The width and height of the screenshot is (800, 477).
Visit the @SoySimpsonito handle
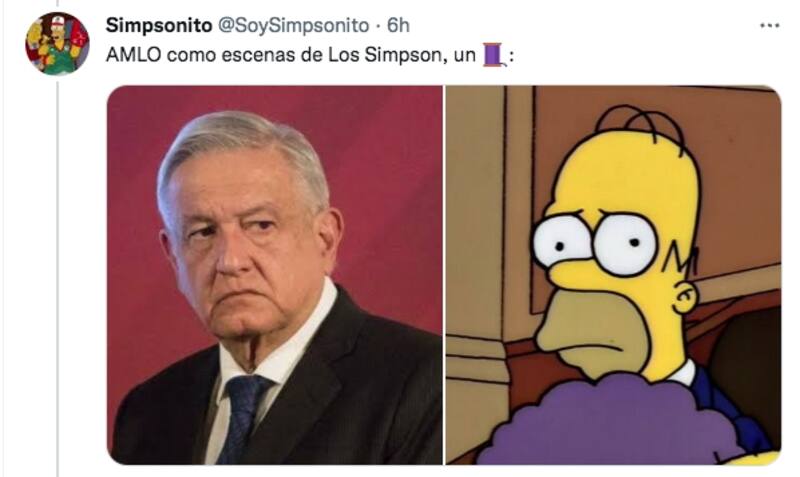tap(293, 25)
